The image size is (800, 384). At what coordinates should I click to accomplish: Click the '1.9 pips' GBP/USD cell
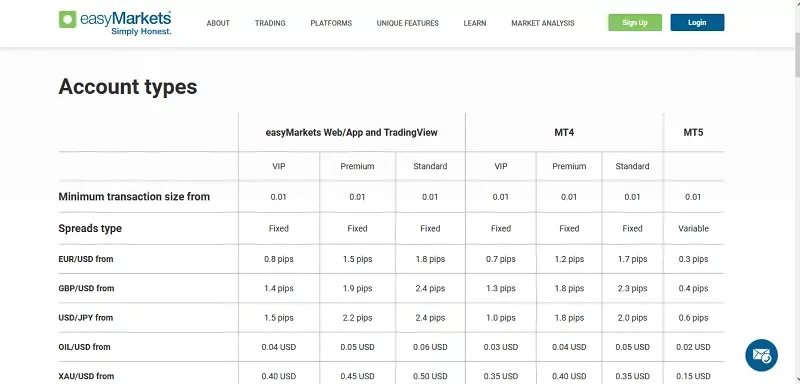[x=357, y=288]
